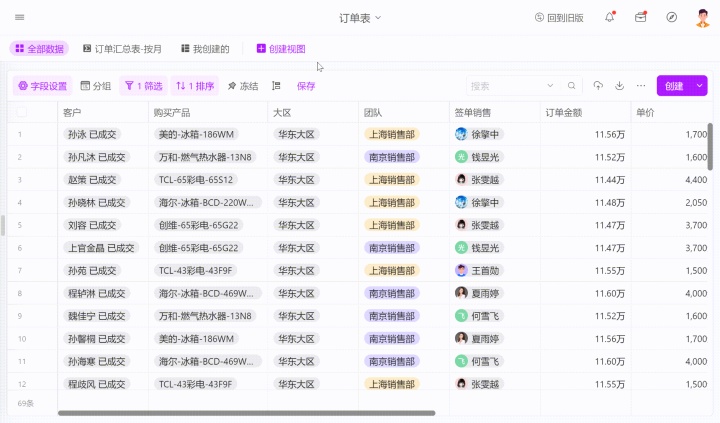Expand the 订单表 title dropdown

pos(378,18)
